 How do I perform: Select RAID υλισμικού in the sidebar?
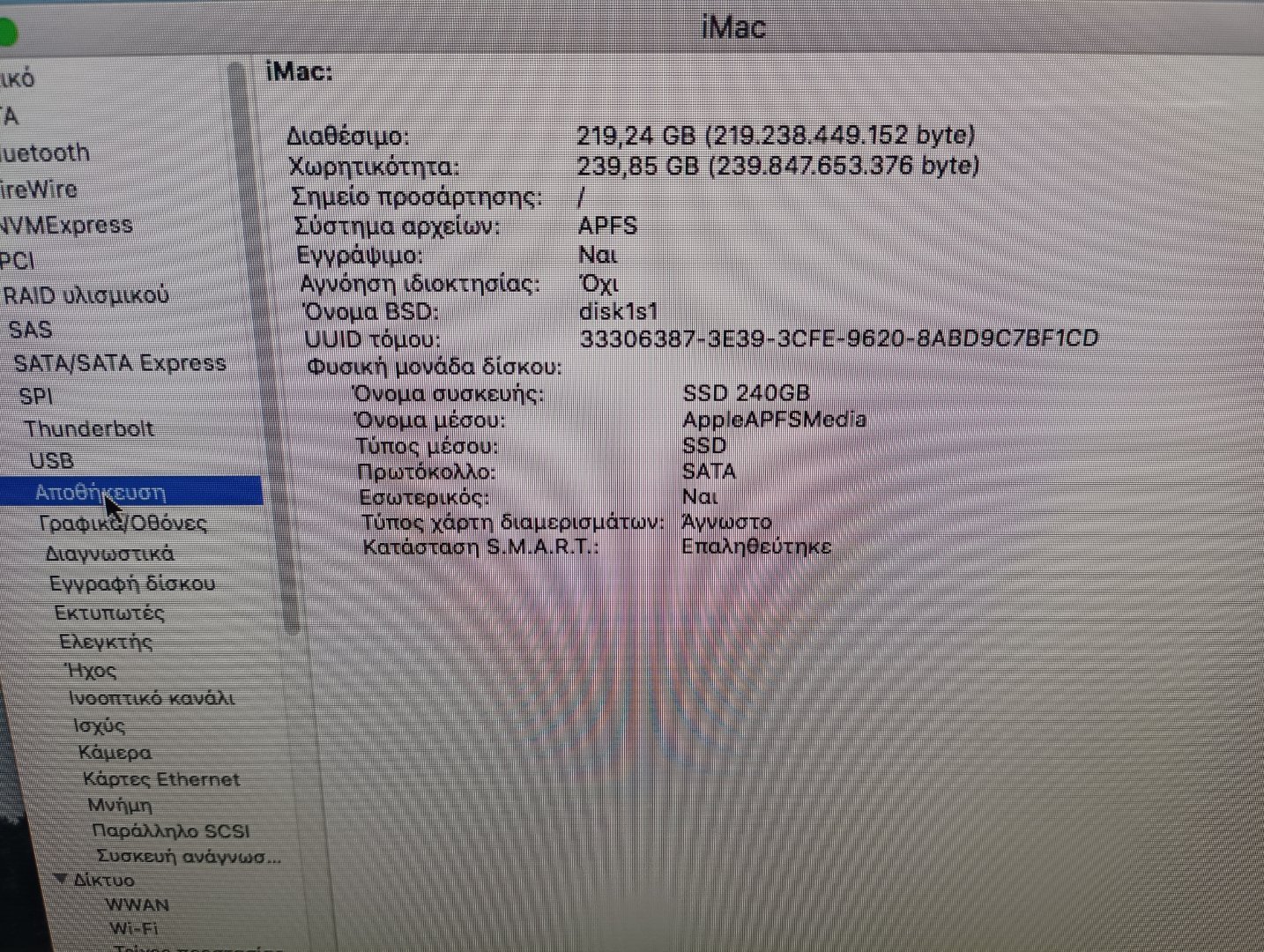pyautogui.click(x=86, y=295)
